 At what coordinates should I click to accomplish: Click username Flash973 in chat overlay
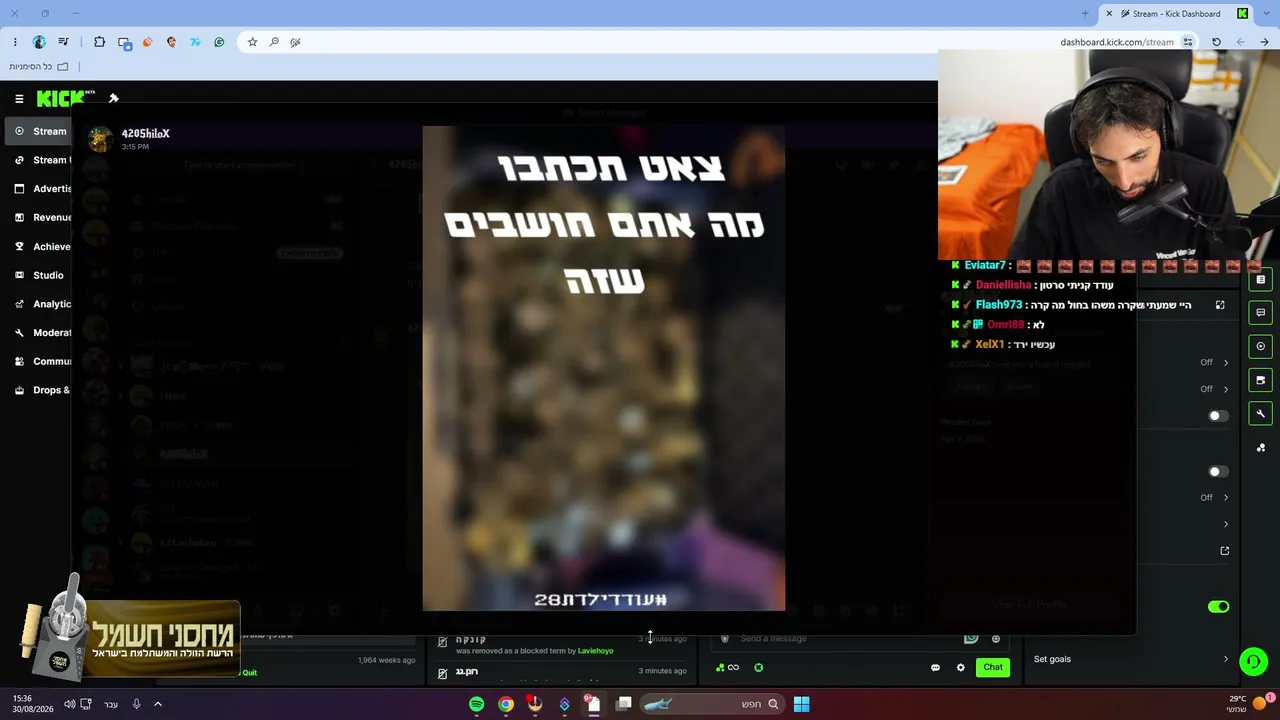point(999,305)
